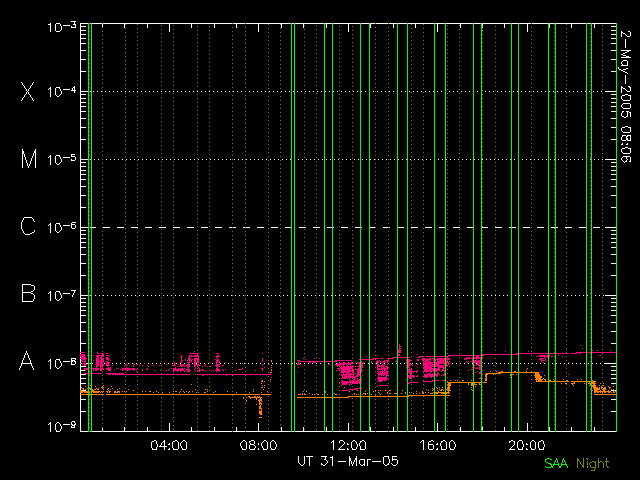Click the orange raised plateau near 19:00
Viewport: 640px width, 480px height.
point(511,373)
